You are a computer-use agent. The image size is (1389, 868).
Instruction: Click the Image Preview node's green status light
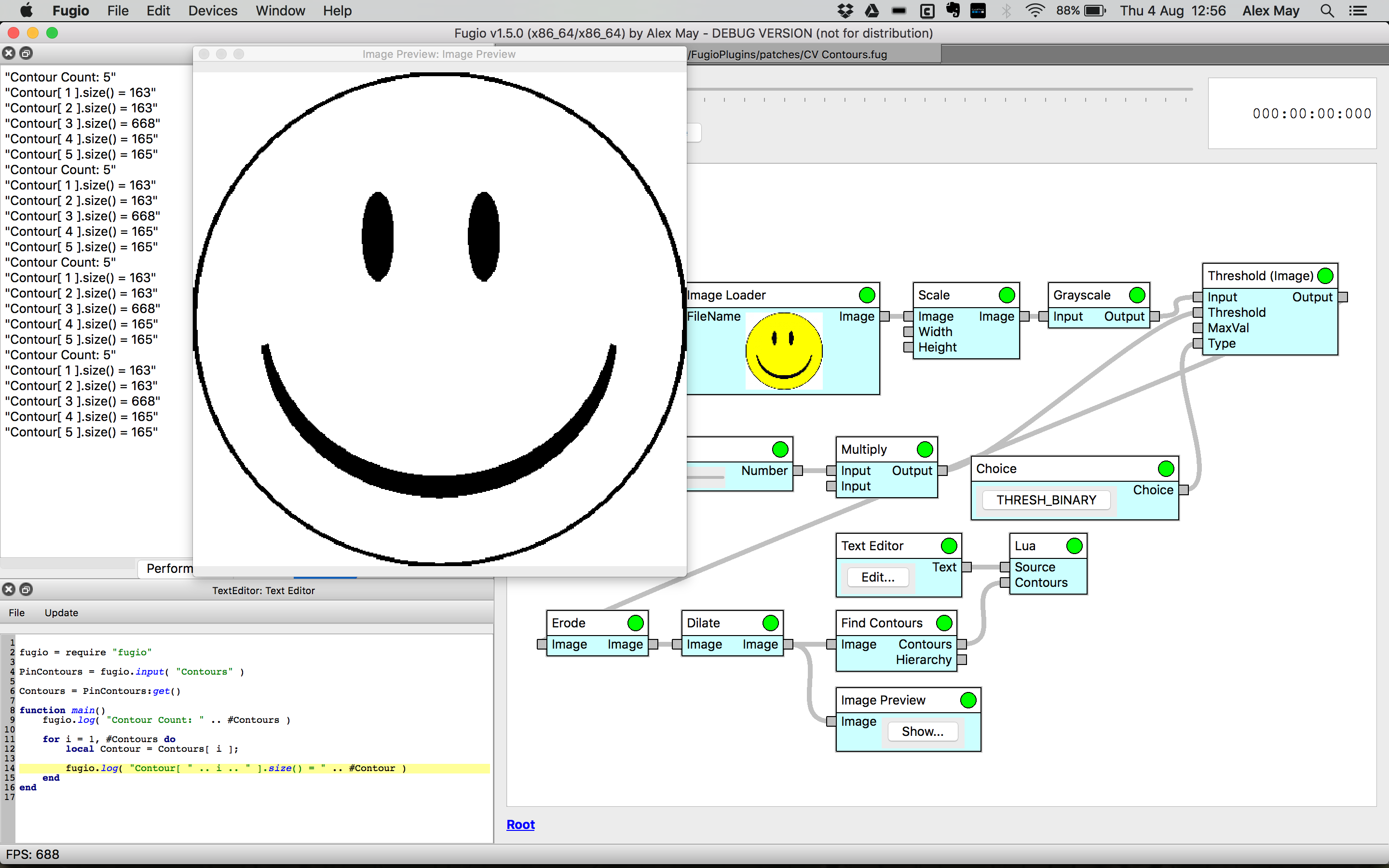click(x=968, y=700)
